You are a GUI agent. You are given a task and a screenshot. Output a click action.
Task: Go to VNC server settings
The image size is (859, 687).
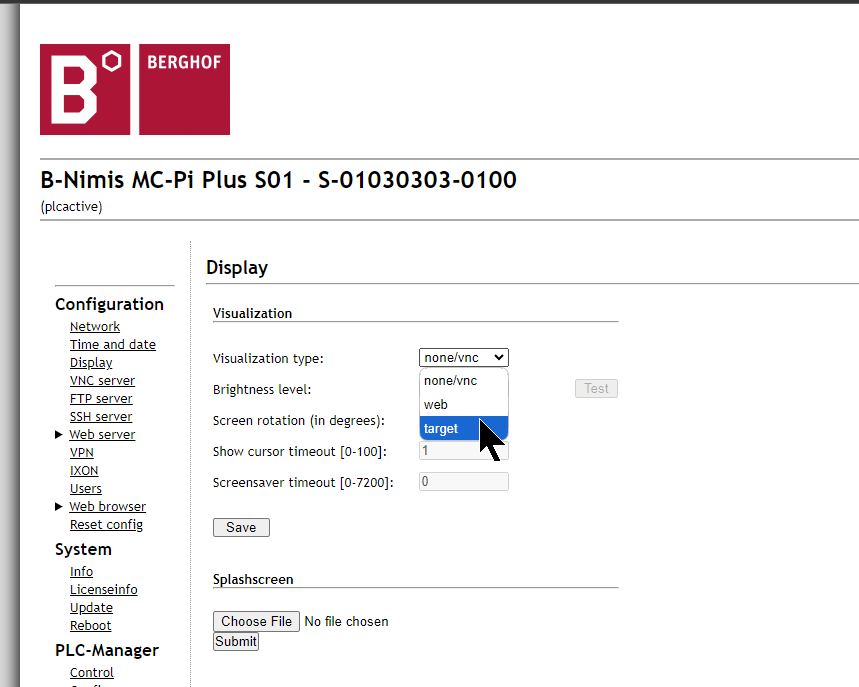coord(102,381)
